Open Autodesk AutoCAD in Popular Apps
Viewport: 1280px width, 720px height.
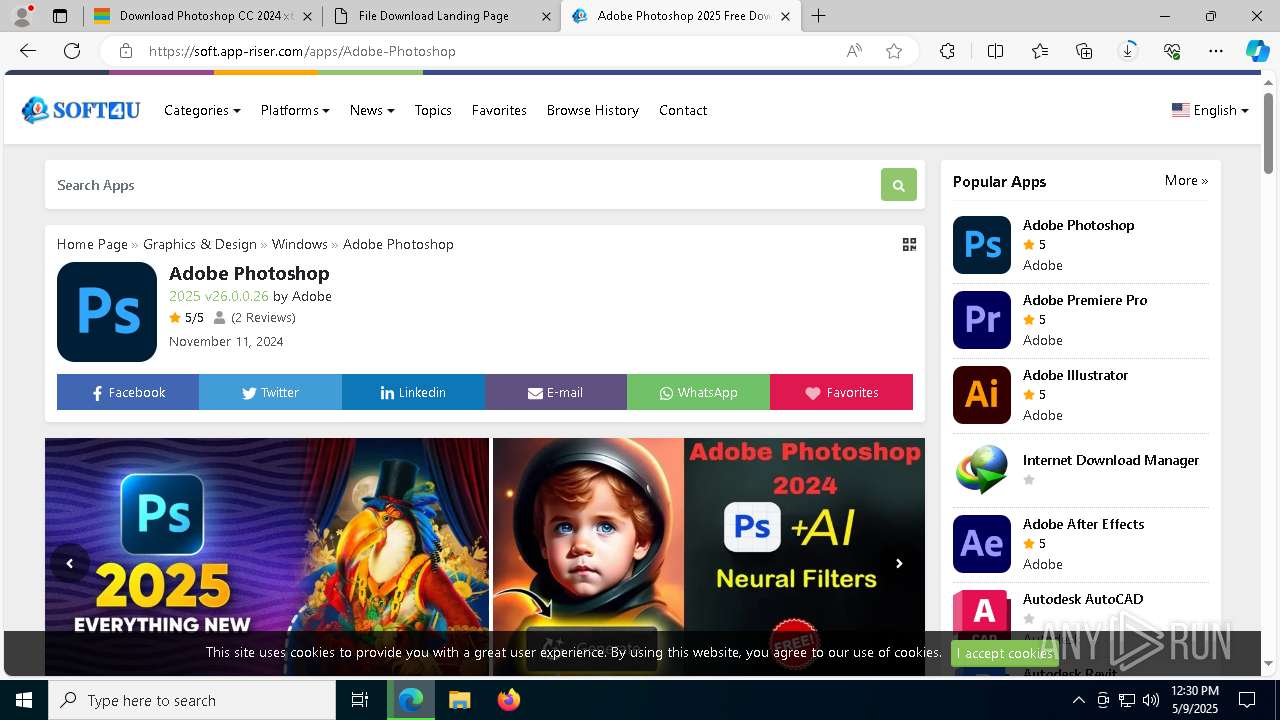[x=1083, y=599]
